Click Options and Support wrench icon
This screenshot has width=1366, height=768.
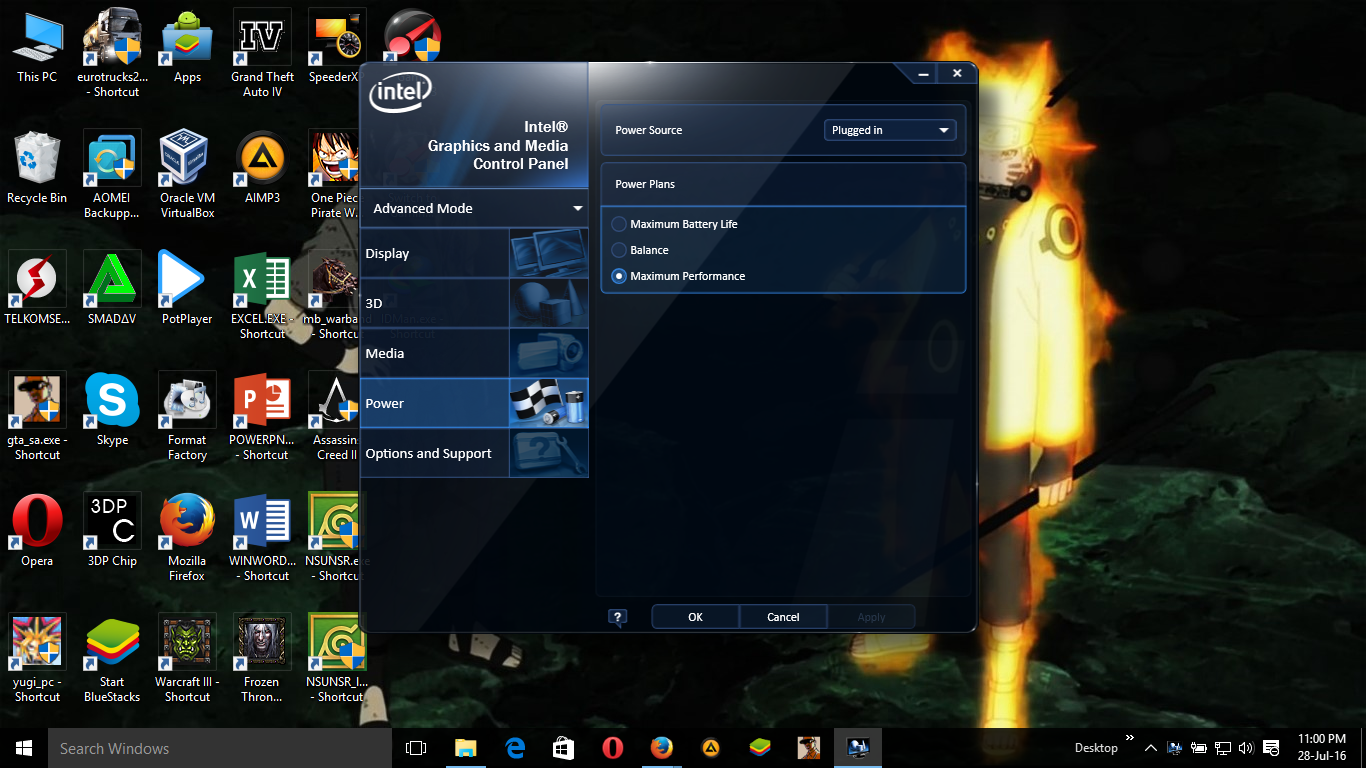(548, 453)
